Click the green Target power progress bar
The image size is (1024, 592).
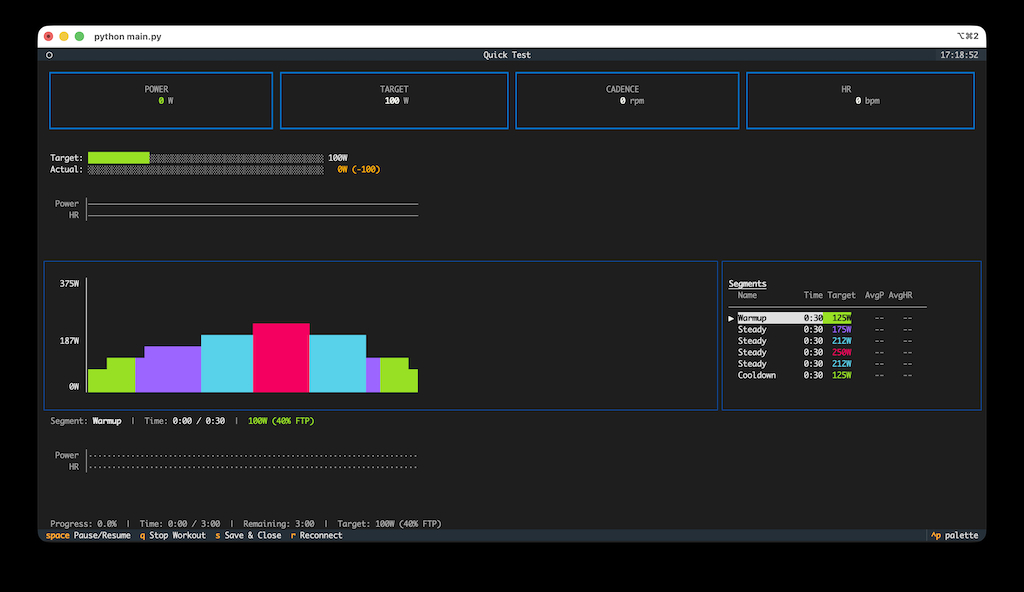coord(118,158)
